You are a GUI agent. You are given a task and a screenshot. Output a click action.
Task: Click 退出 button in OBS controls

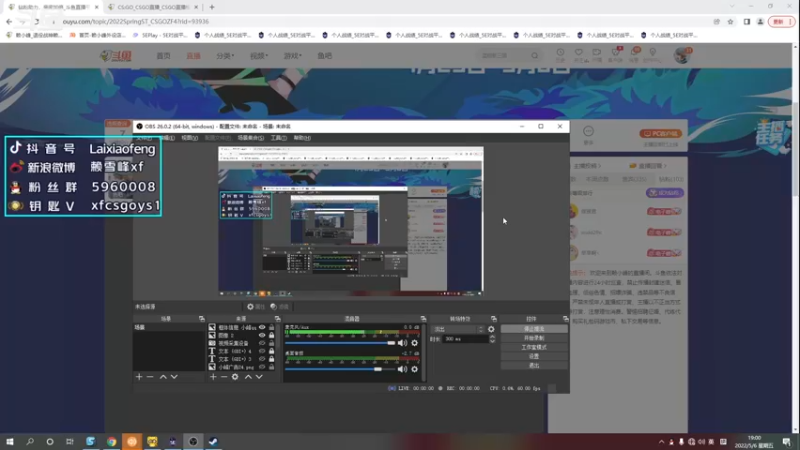click(x=534, y=365)
